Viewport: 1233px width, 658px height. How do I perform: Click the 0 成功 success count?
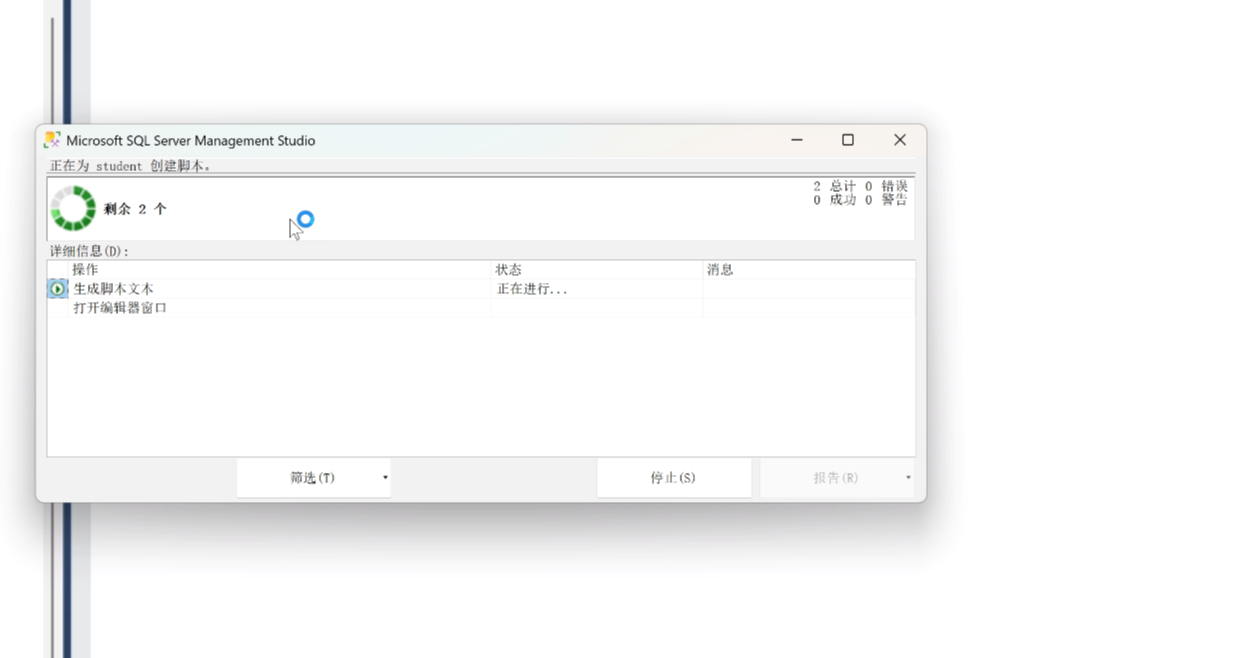(x=835, y=200)
